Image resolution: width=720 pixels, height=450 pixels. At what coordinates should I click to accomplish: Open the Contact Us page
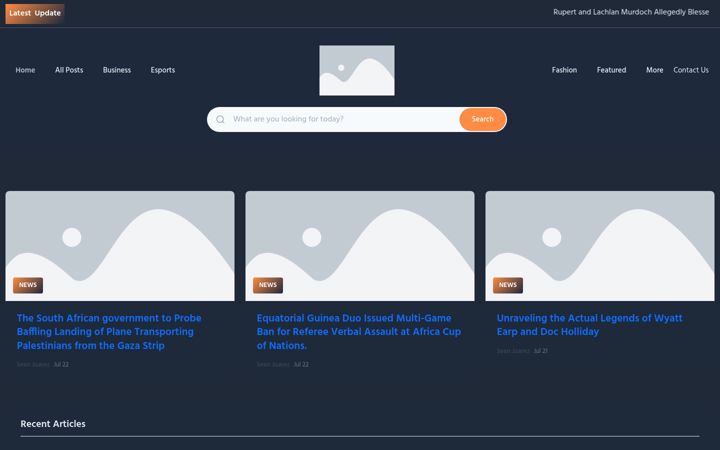691,70
